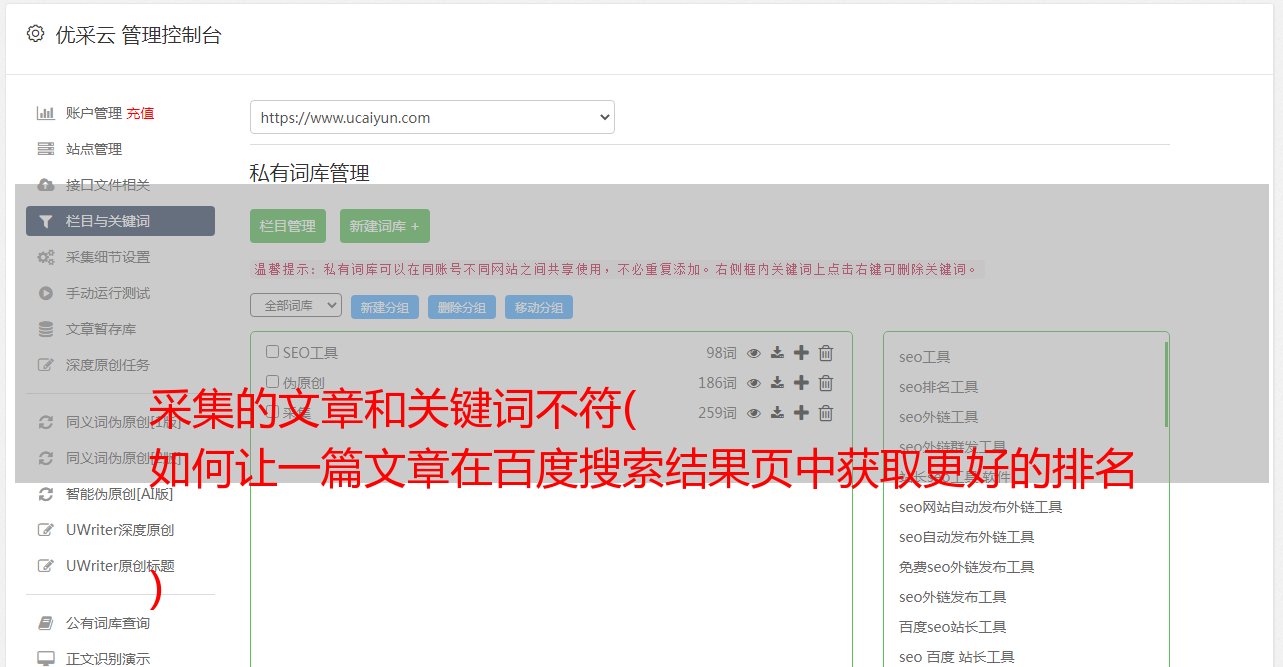Open 公有词库查询 sidebar item
This screenshot has width=1283, height=667.
pos(108,623)
